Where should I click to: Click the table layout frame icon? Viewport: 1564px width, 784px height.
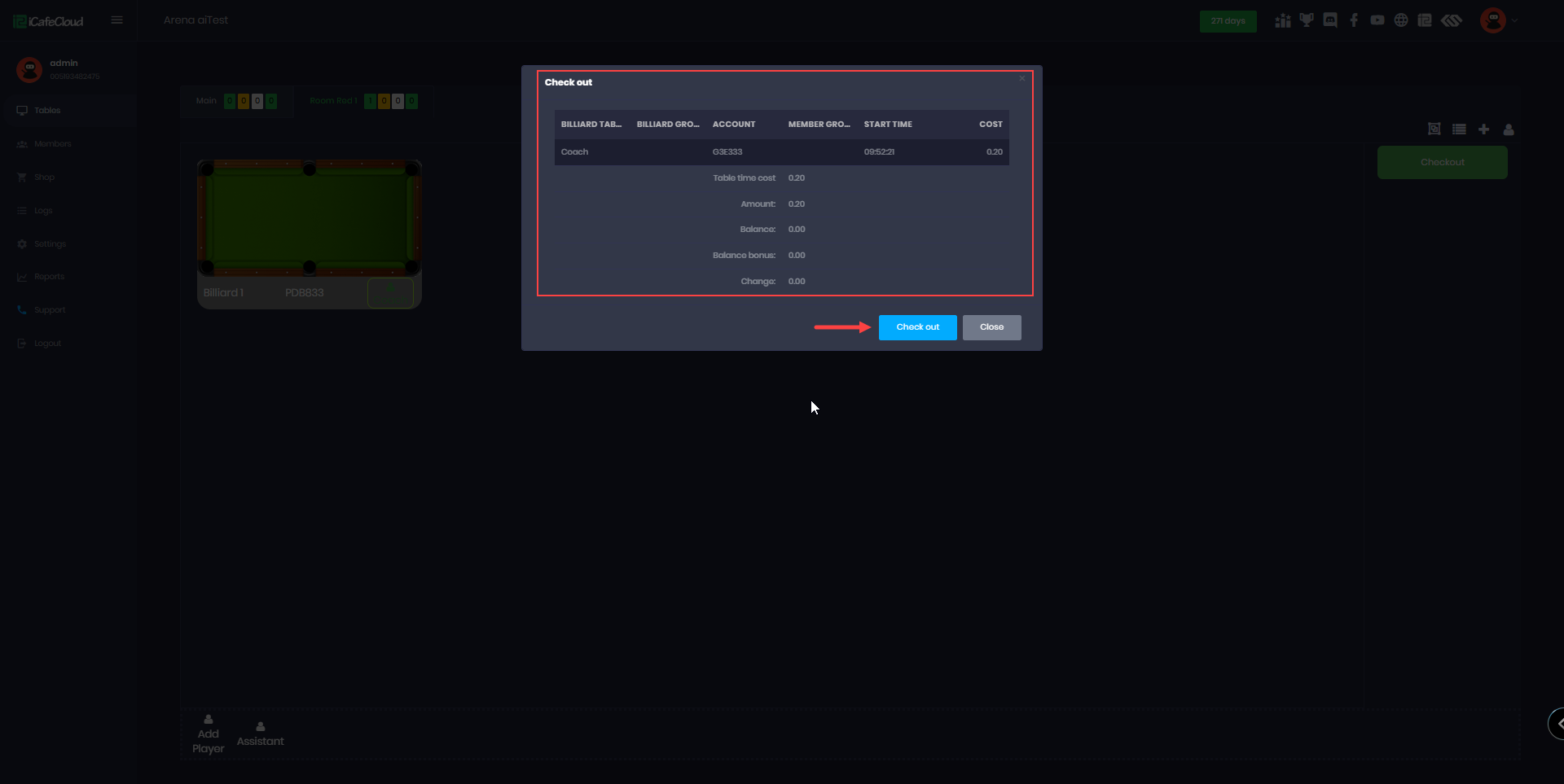(1434, 129)
